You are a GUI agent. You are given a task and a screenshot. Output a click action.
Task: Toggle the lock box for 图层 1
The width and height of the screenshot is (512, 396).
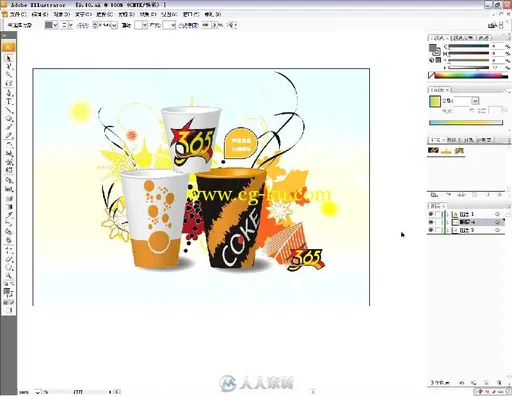coord(438,214)
